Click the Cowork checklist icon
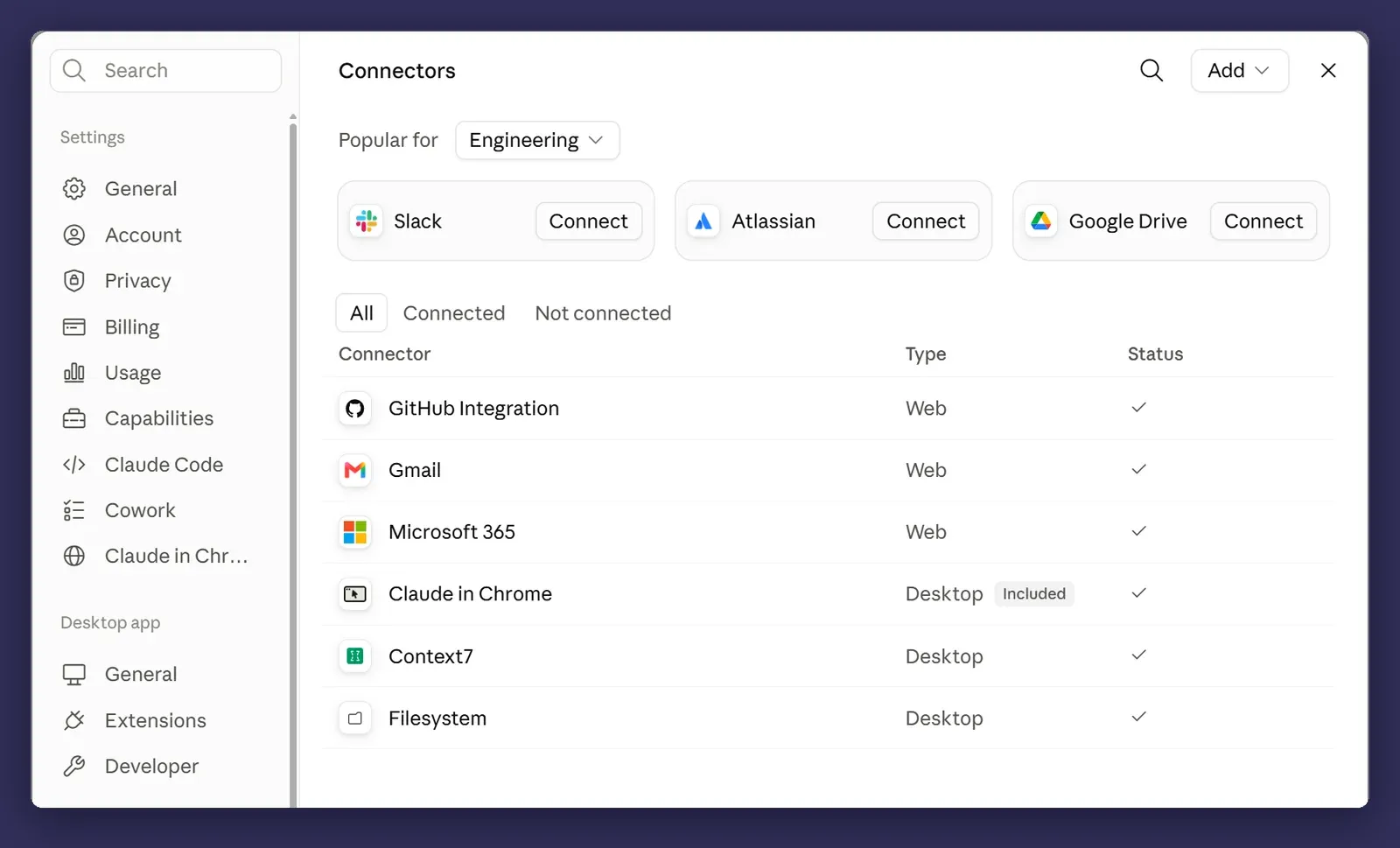Image resolution: width=1400 pixels, height=848 pixels. [74, 510]
